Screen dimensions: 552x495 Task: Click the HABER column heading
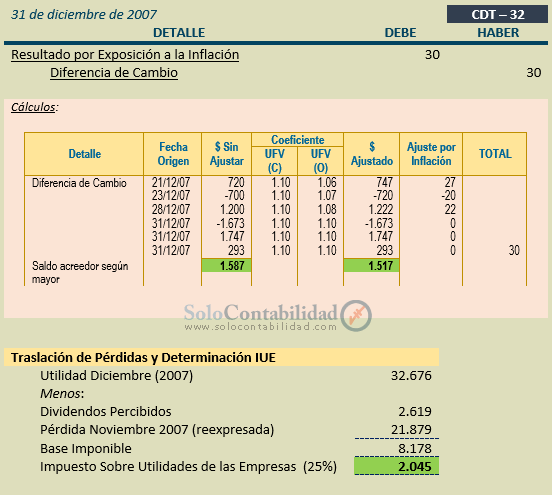tap(498, 33)
